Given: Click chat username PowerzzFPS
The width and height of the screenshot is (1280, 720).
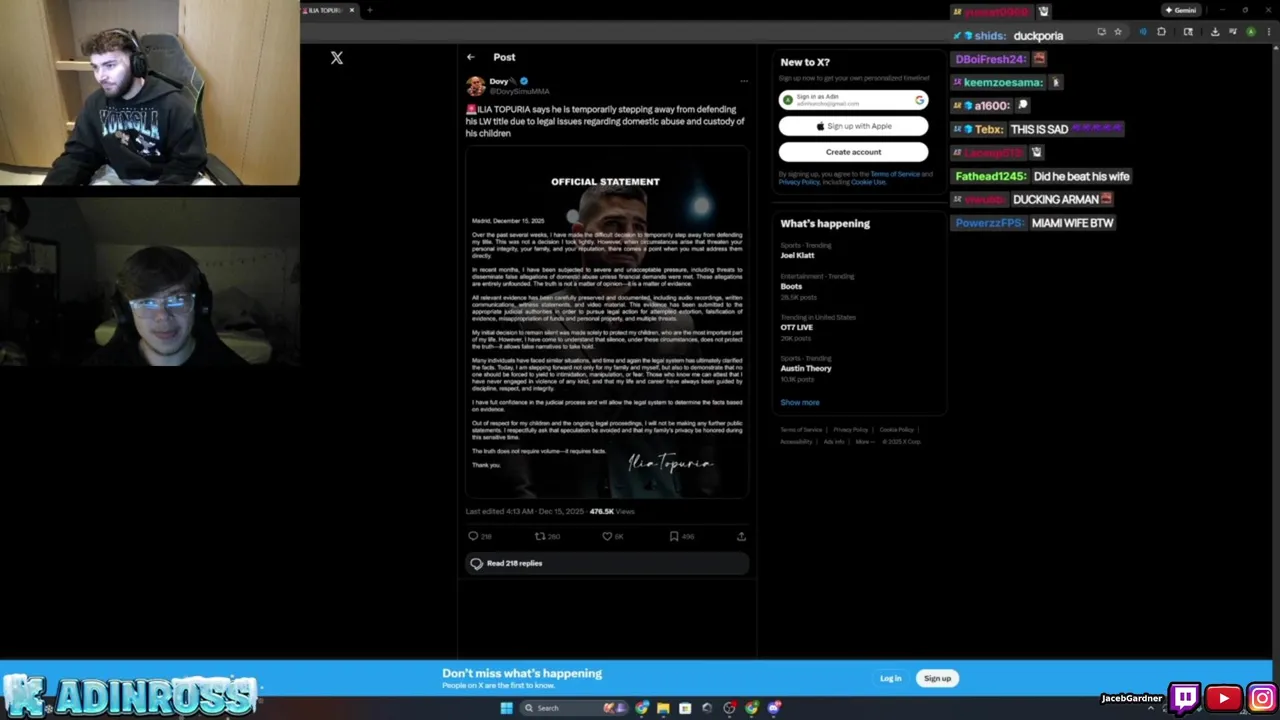Looking at the screenshot, I should 990,223.
